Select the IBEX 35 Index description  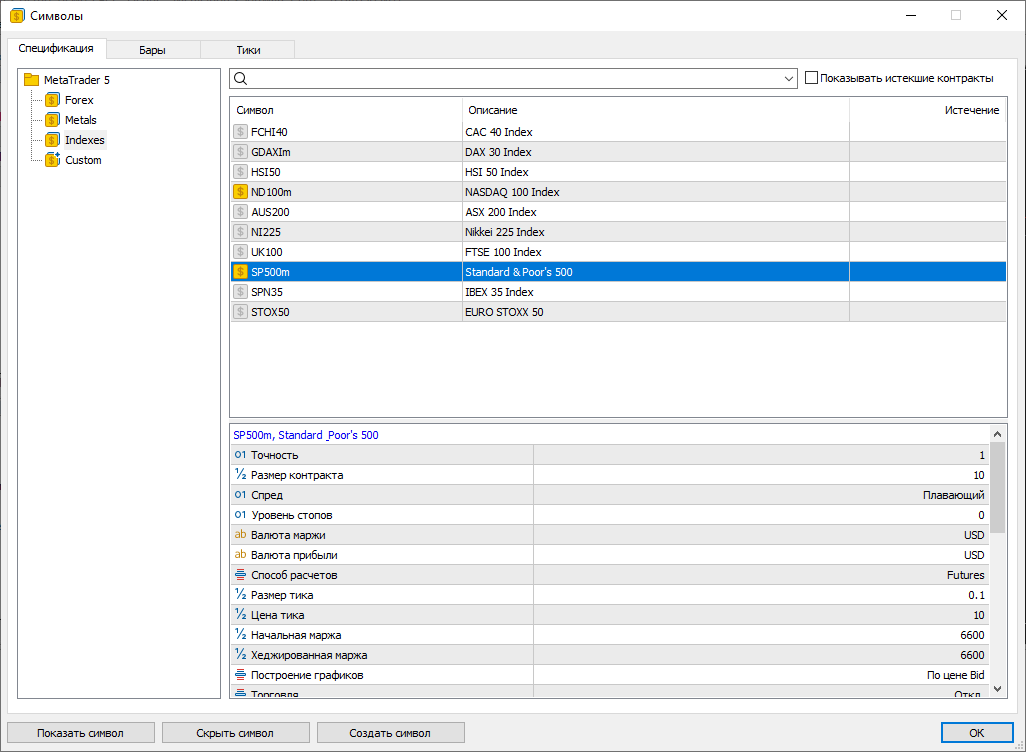[499, 292]
